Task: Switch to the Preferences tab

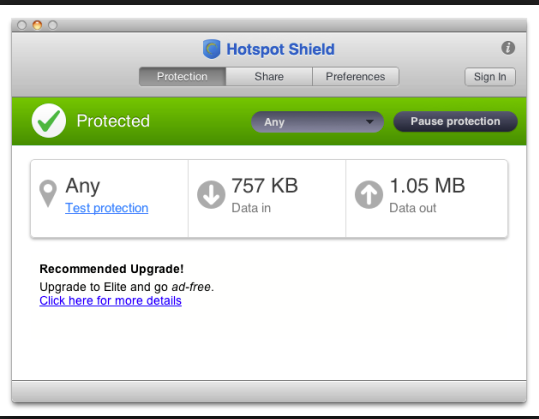Action: click(355, 76)
